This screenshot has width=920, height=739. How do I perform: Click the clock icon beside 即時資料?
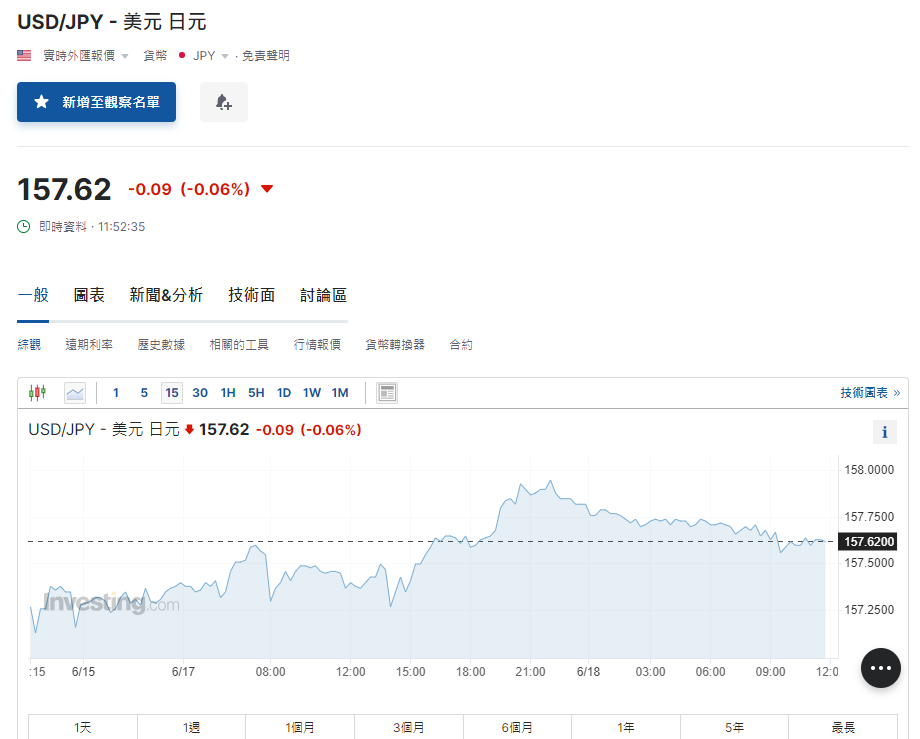[x=21, y=226]
